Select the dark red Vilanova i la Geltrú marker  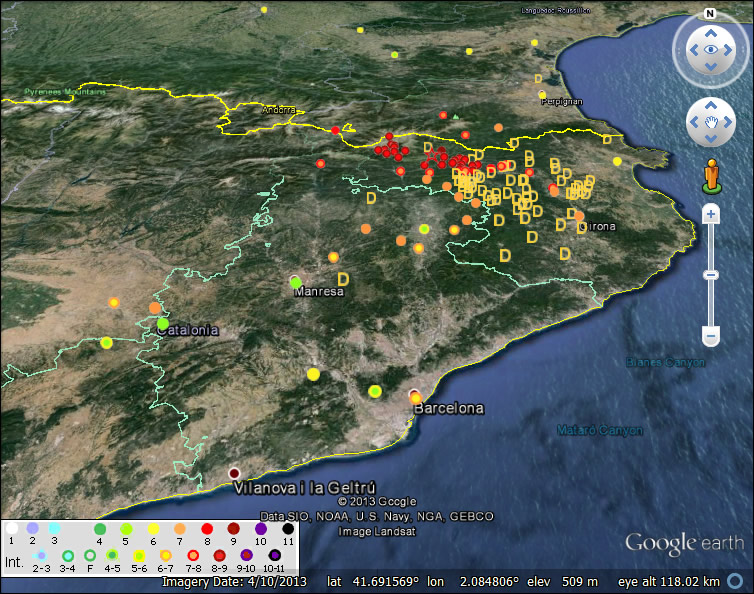coord(235,473)
